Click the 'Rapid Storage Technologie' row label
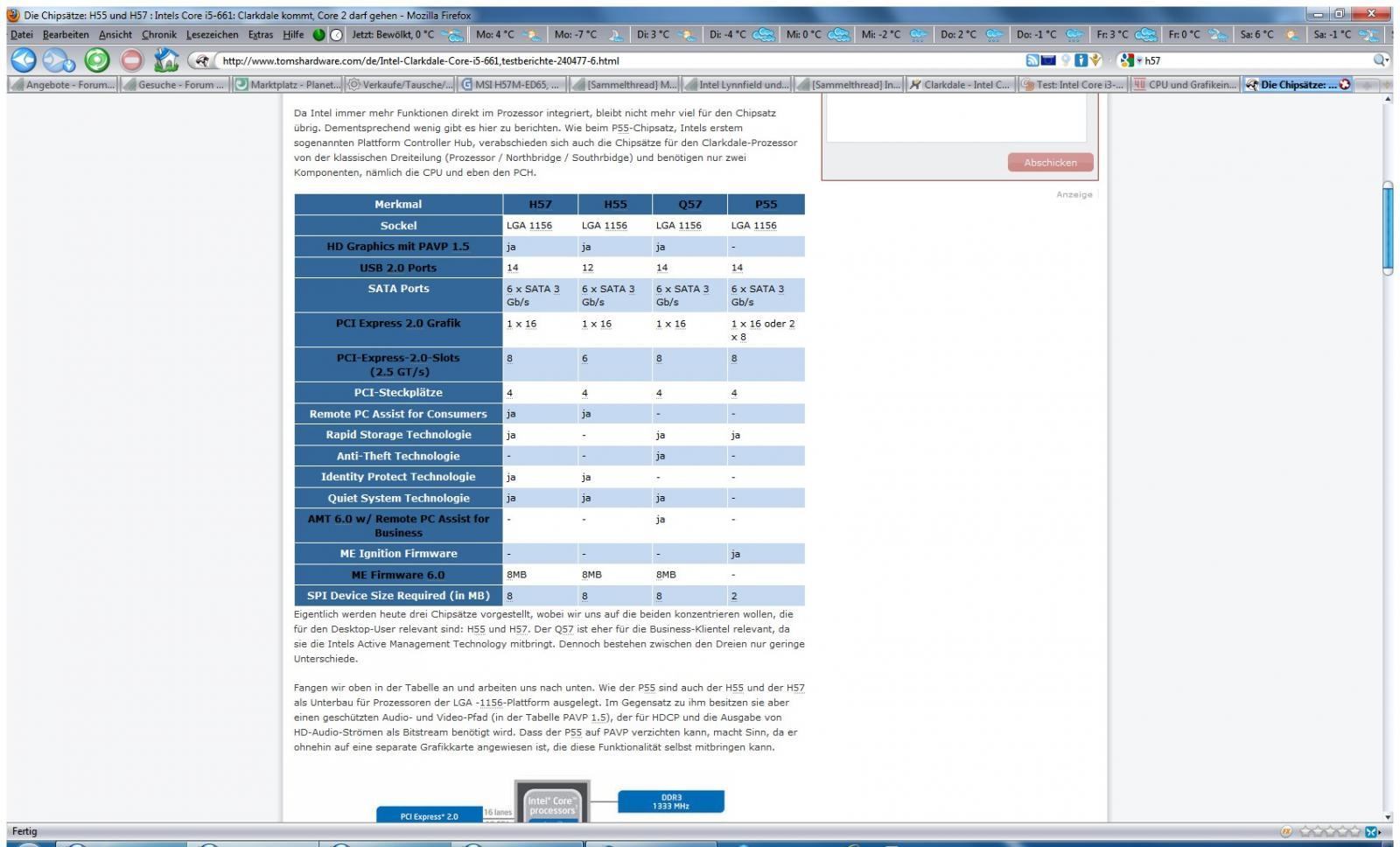This screenshot has height=847, width=1400. 398,435
